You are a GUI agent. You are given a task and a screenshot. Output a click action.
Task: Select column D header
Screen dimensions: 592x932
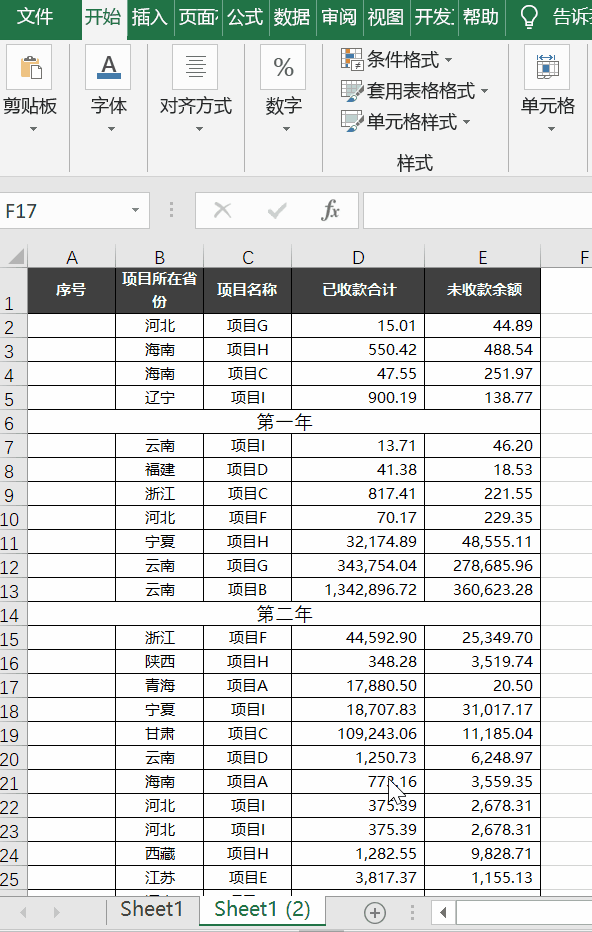tap(358, 257)
